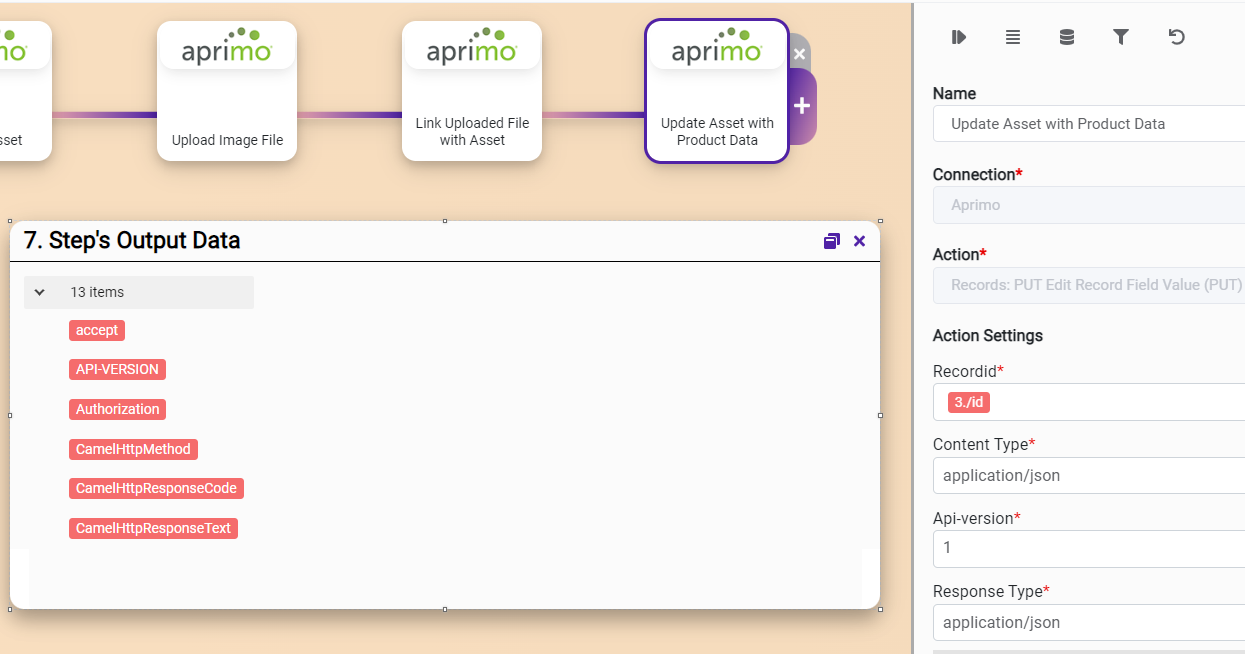Select the Upload Image File step
Viewport: 1245px width, 654px height.
(x=227, y=91)
